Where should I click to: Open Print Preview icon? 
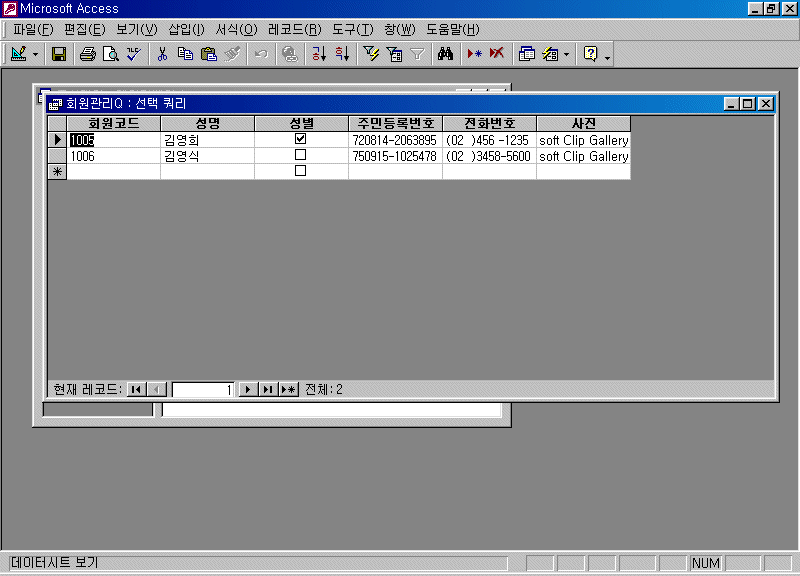[111, 54]
